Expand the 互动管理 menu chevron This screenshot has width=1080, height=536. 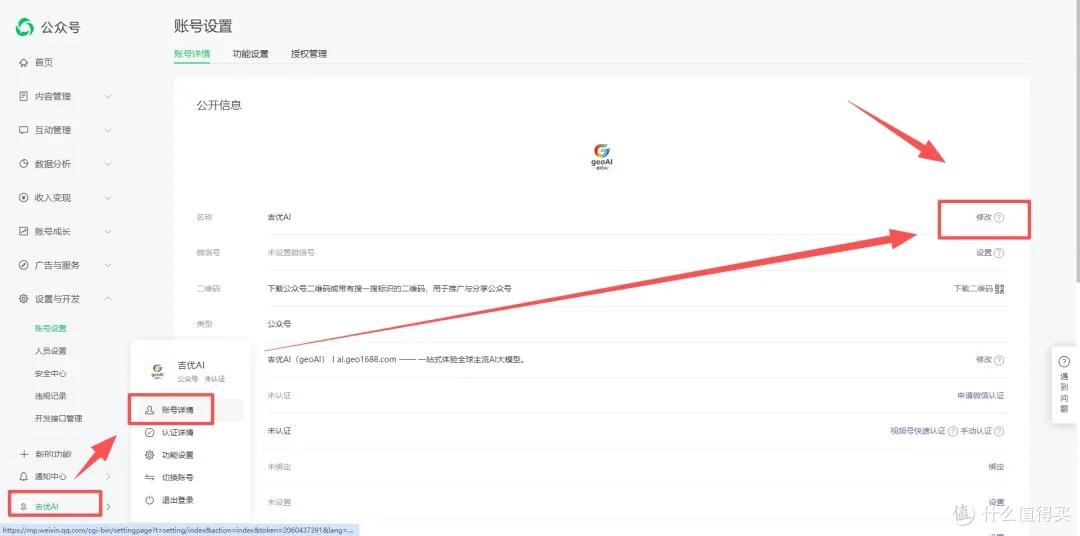coord(107,130)
